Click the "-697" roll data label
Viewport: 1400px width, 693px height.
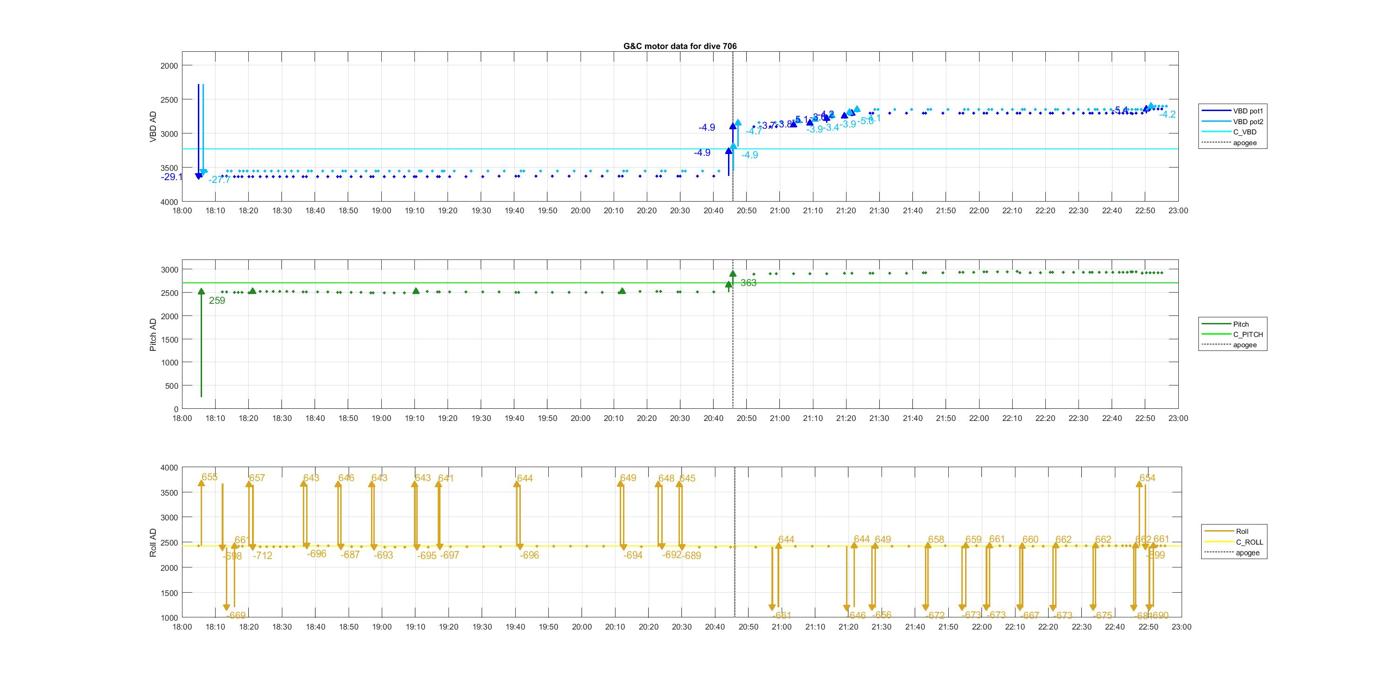click(x=449, y=555)
